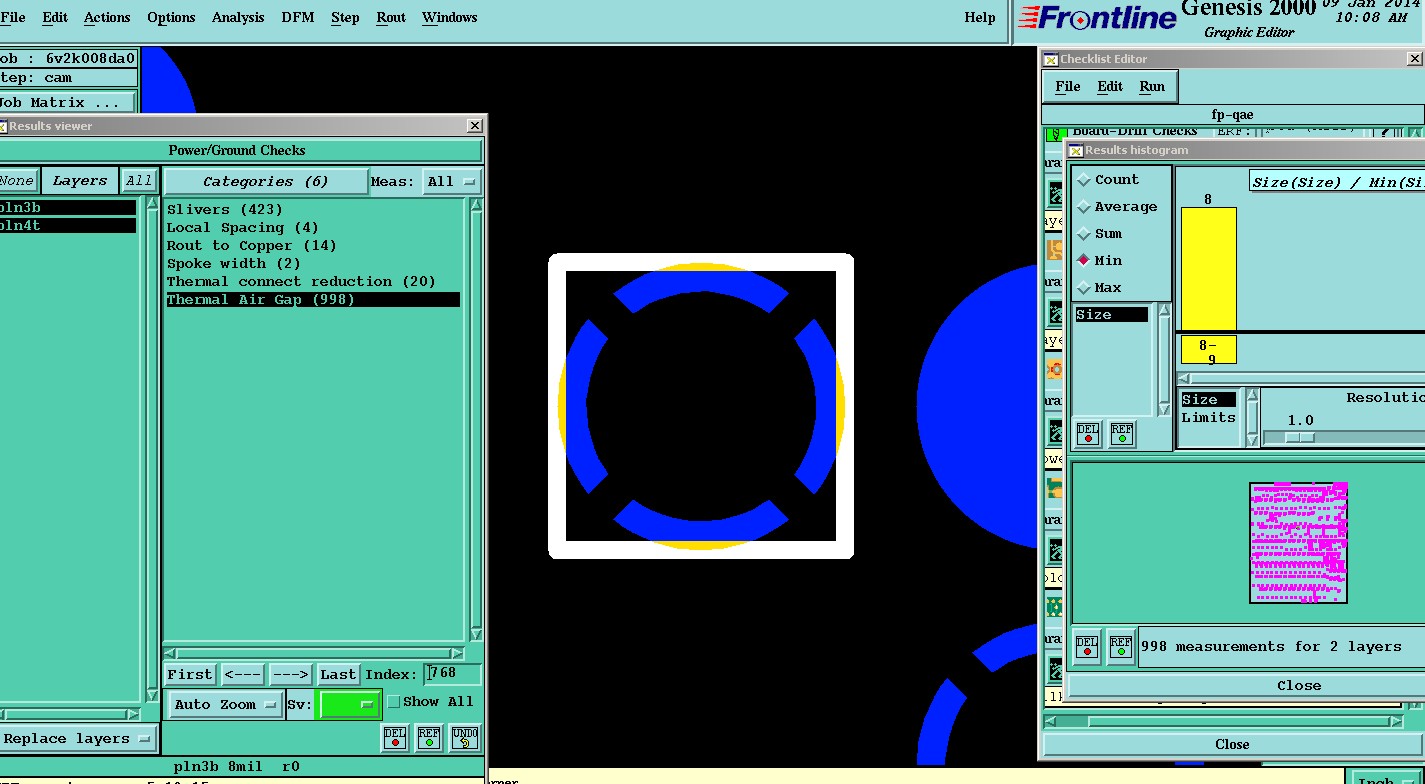The width and height of the screenshot is (1425, 784).
Task: Open Checklist Editor File menu
Action: tap(1067, 86)
